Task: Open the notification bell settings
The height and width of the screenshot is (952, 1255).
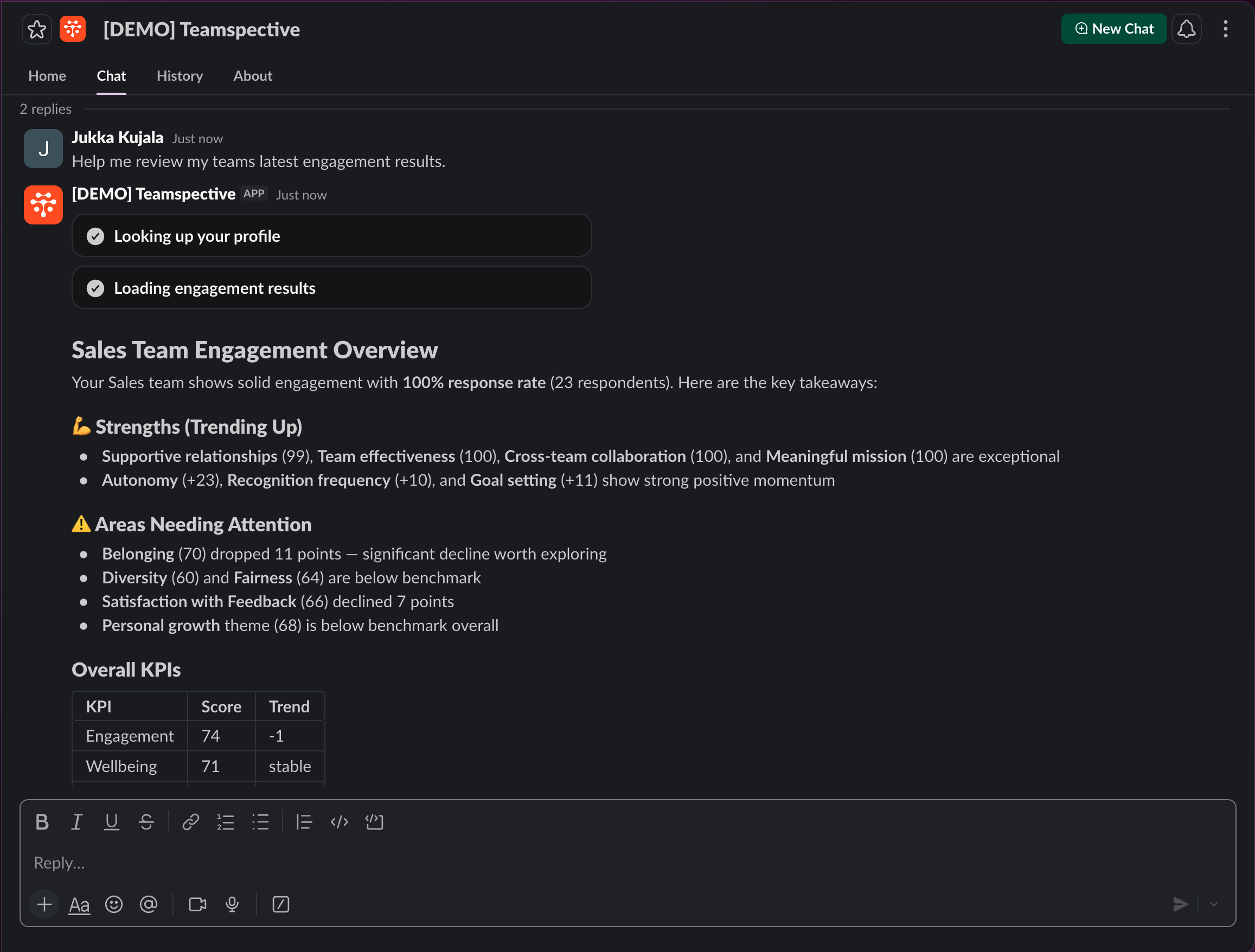Action: (x=1186, y=29)
